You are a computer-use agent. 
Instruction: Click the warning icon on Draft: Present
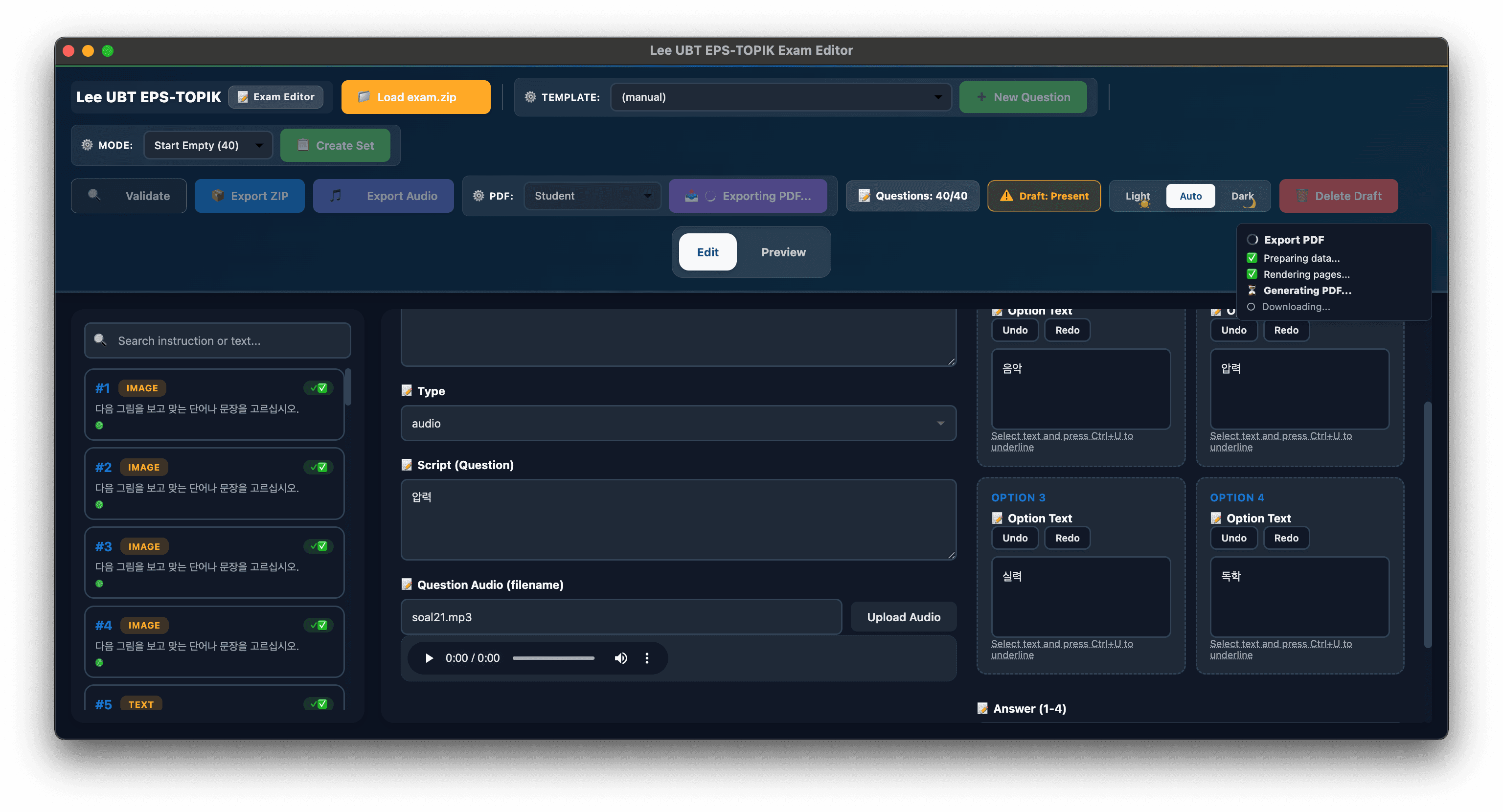point(1006,196)
